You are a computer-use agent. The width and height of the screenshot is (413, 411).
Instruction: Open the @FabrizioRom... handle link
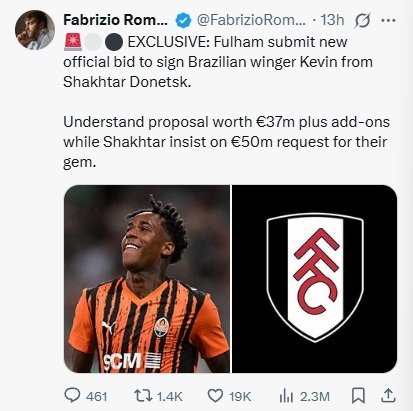251,20
